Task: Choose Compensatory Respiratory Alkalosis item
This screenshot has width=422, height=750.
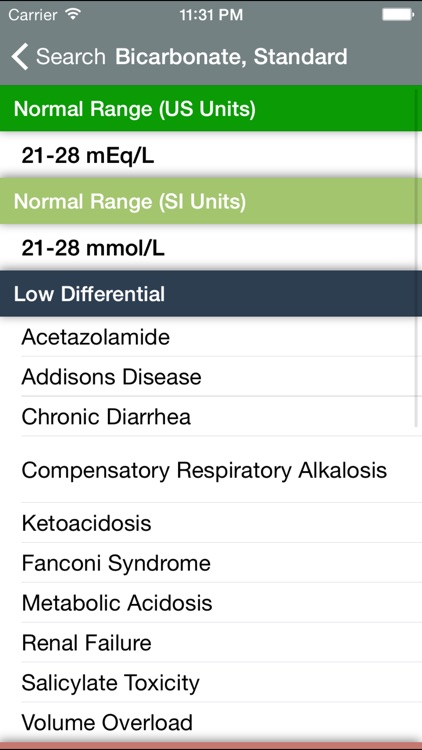Action: coord(211,470)
